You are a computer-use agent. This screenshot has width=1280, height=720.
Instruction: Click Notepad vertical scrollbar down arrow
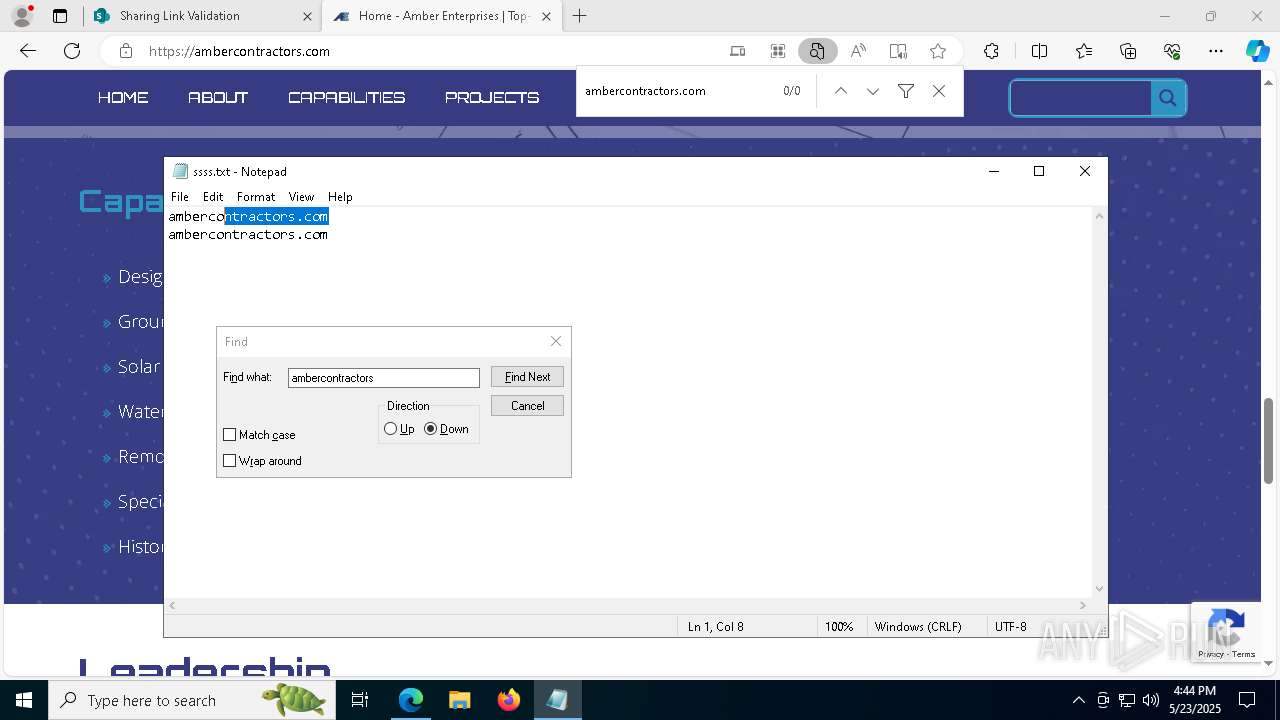tap(1100, 589)
